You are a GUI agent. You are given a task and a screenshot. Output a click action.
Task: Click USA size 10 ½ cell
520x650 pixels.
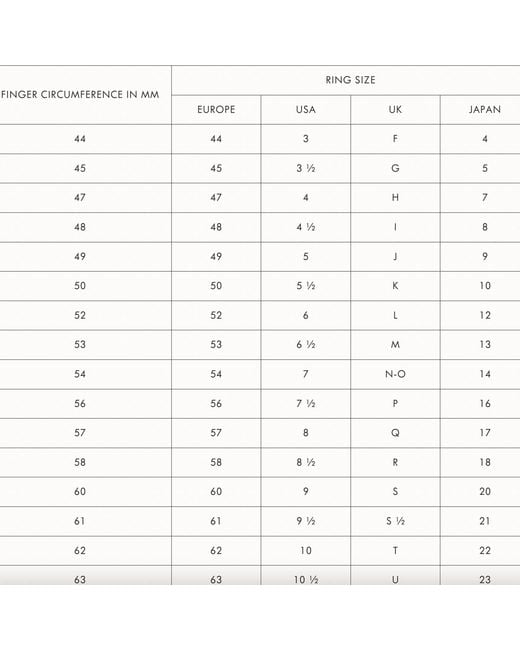point(306,580)
